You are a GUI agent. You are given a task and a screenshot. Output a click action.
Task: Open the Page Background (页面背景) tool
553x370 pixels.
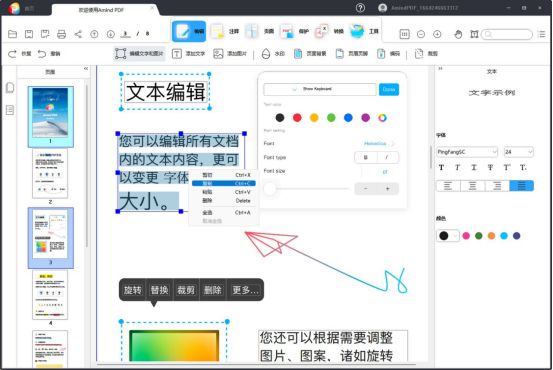pyautogui.click(x=310, y=54)
